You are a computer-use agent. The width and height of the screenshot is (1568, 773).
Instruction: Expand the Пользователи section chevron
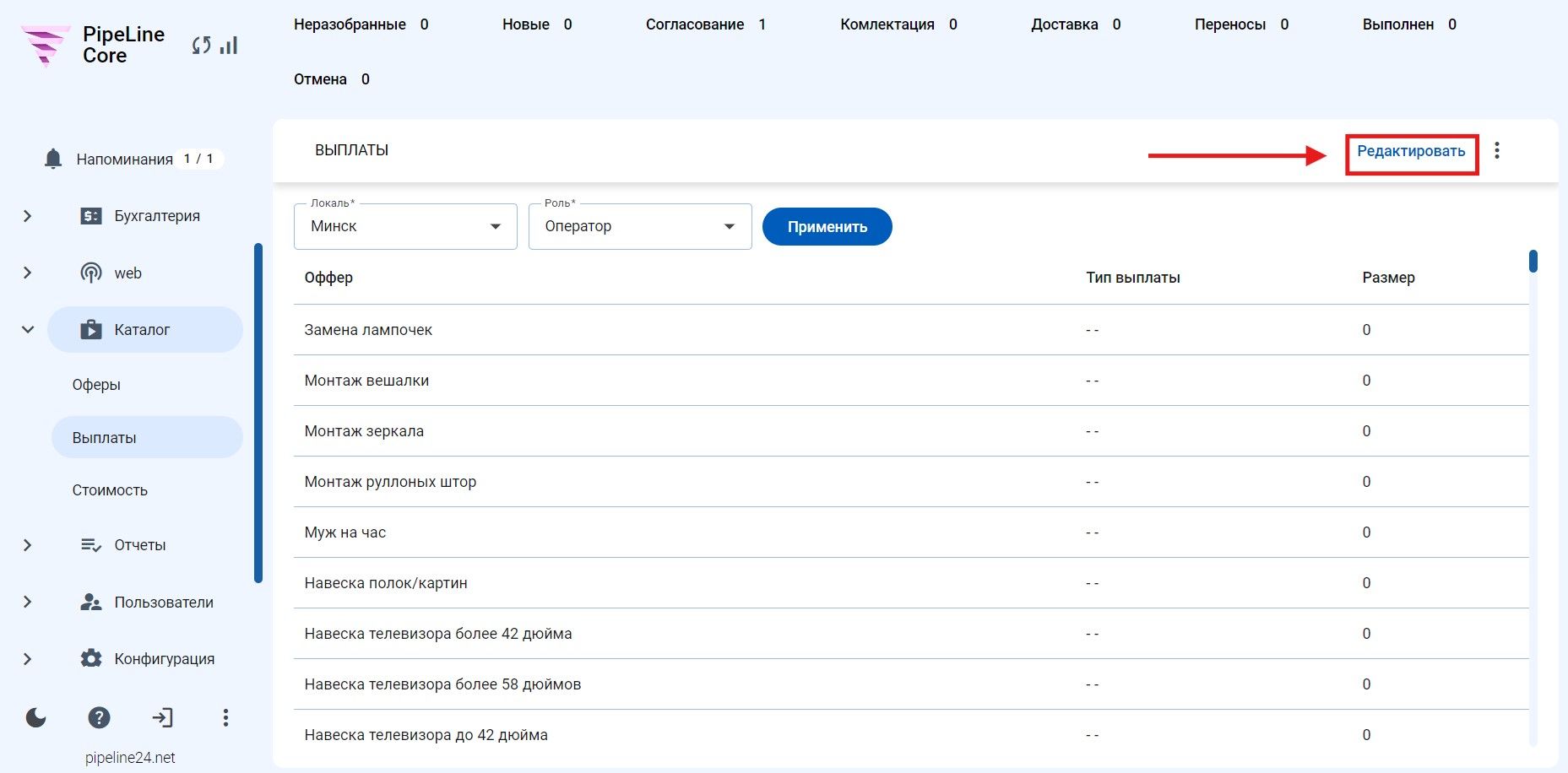tap(27, 602)
